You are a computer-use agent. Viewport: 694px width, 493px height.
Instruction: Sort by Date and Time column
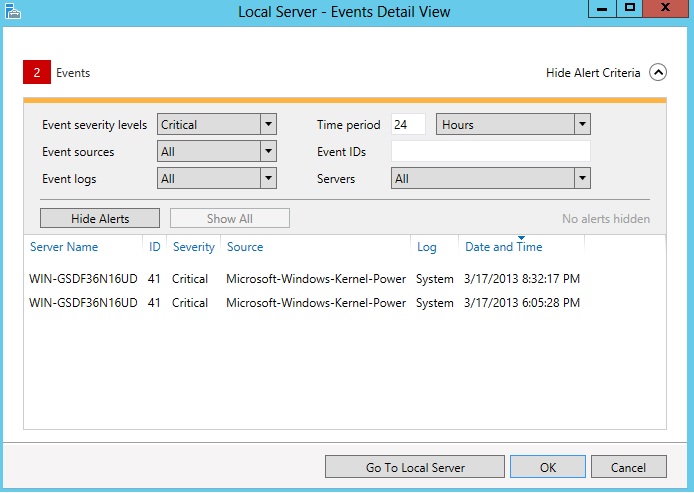pos(504,247)
